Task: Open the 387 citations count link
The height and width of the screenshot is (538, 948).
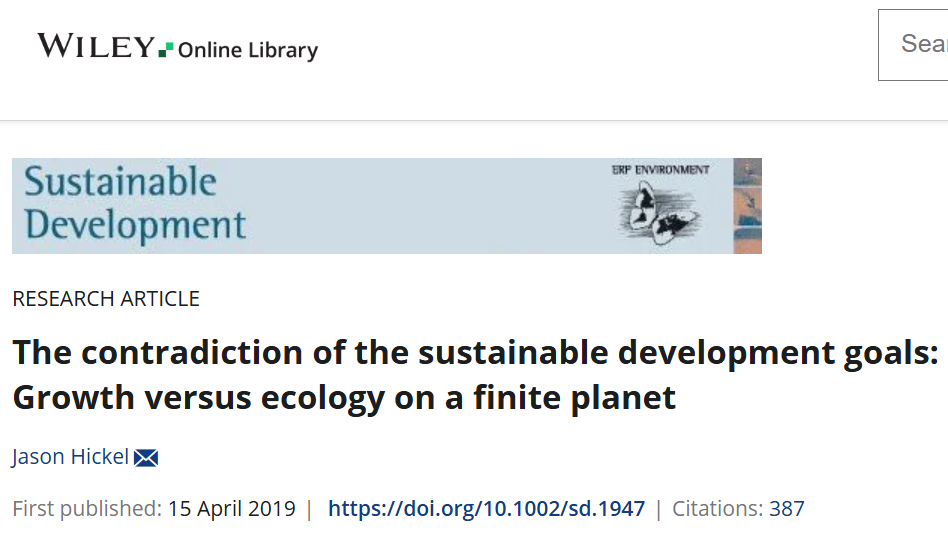Action: [x=786, y=508]
